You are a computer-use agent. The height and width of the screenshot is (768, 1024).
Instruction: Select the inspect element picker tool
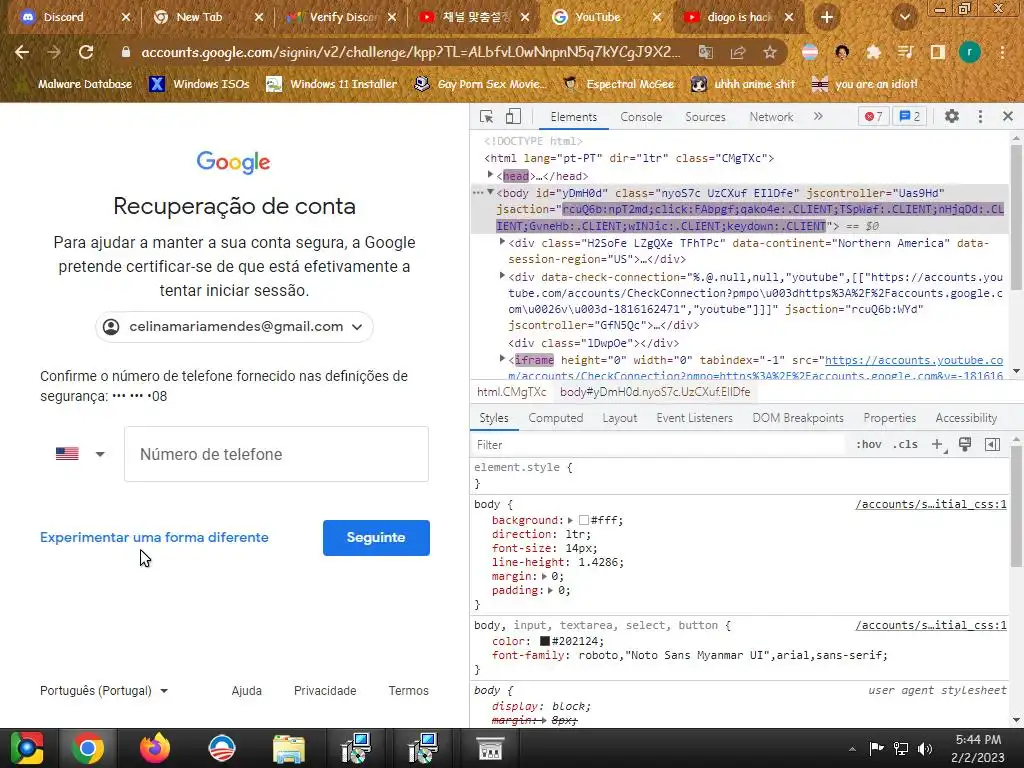[486, 116]
